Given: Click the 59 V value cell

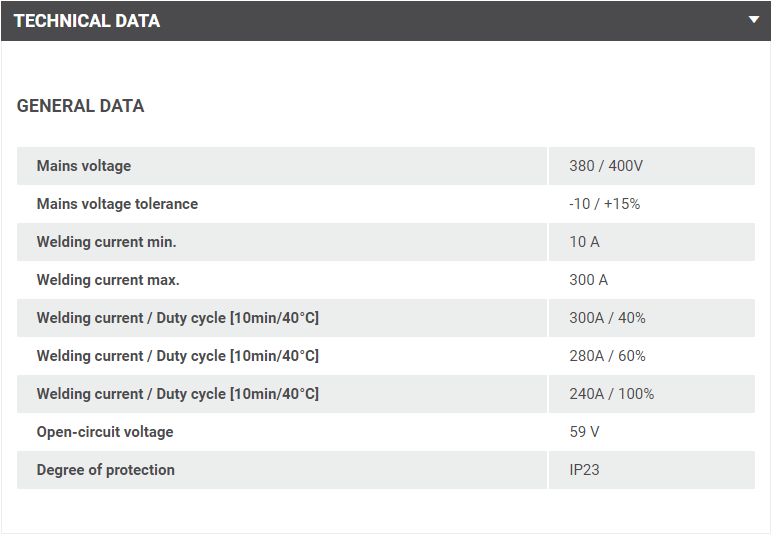Looking at the screenshot, I should [584, 432].
